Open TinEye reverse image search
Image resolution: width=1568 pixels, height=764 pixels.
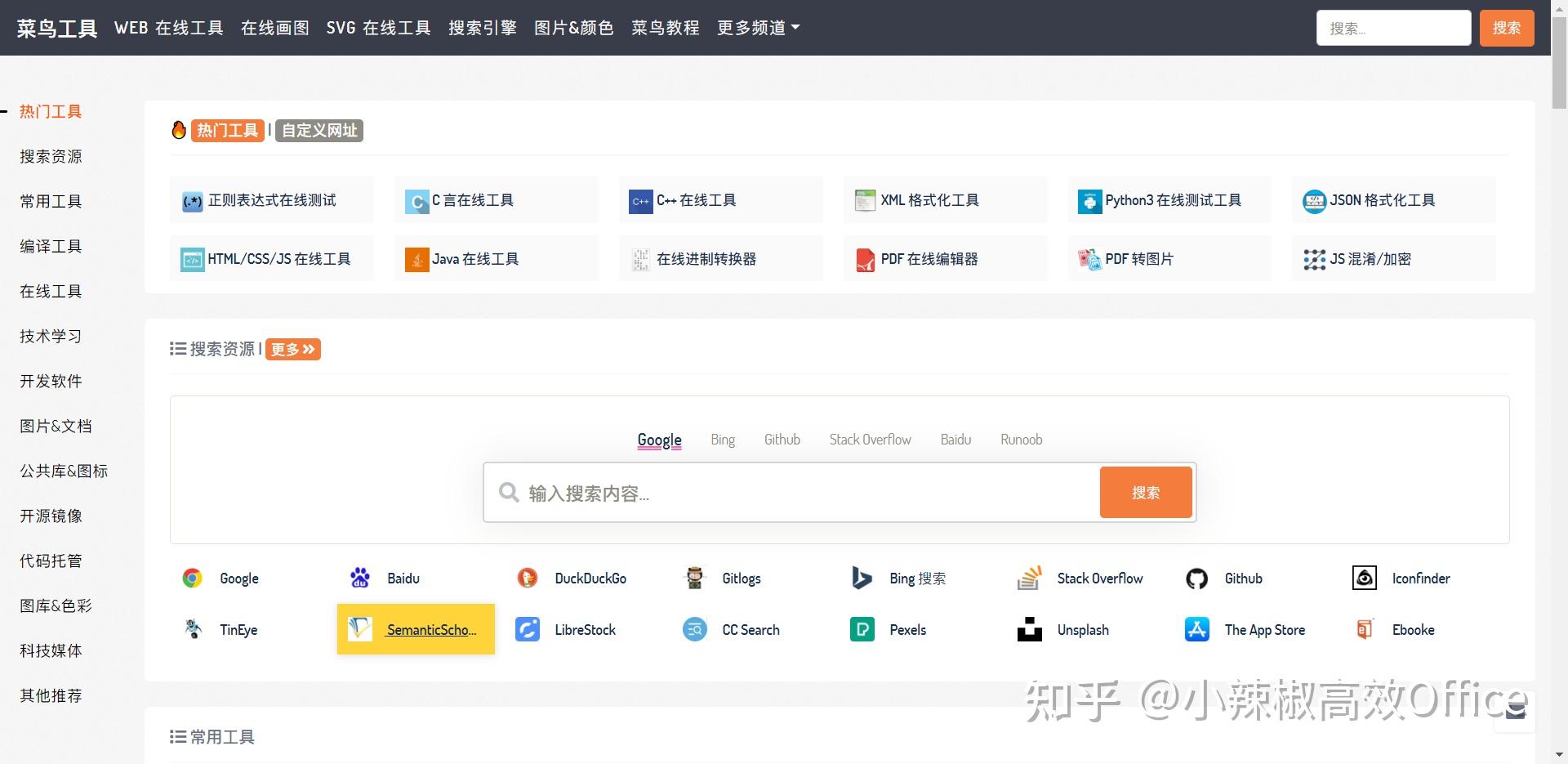237,629
